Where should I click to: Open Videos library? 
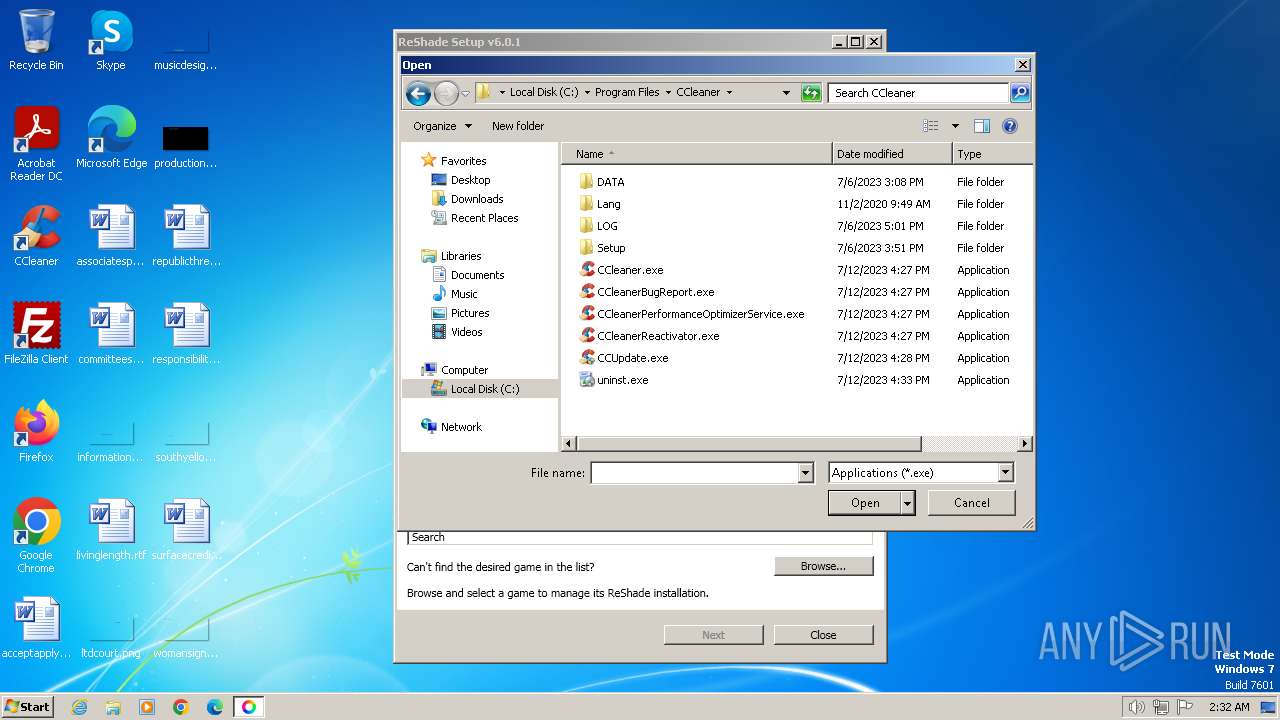466,332
